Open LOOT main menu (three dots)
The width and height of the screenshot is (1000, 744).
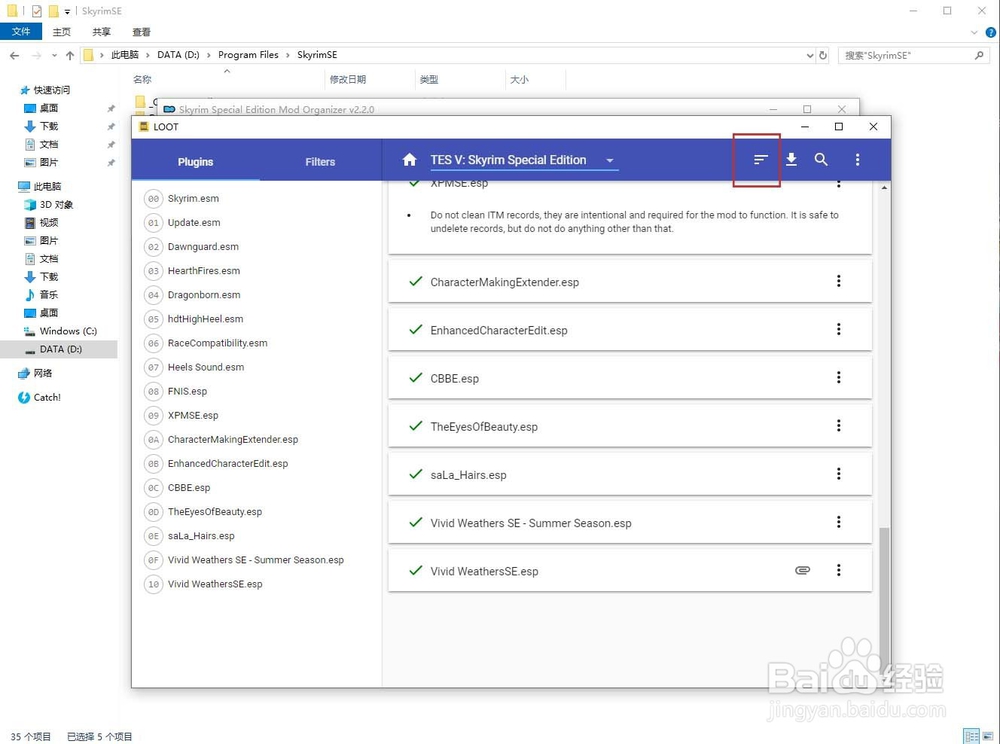(857, 159)
